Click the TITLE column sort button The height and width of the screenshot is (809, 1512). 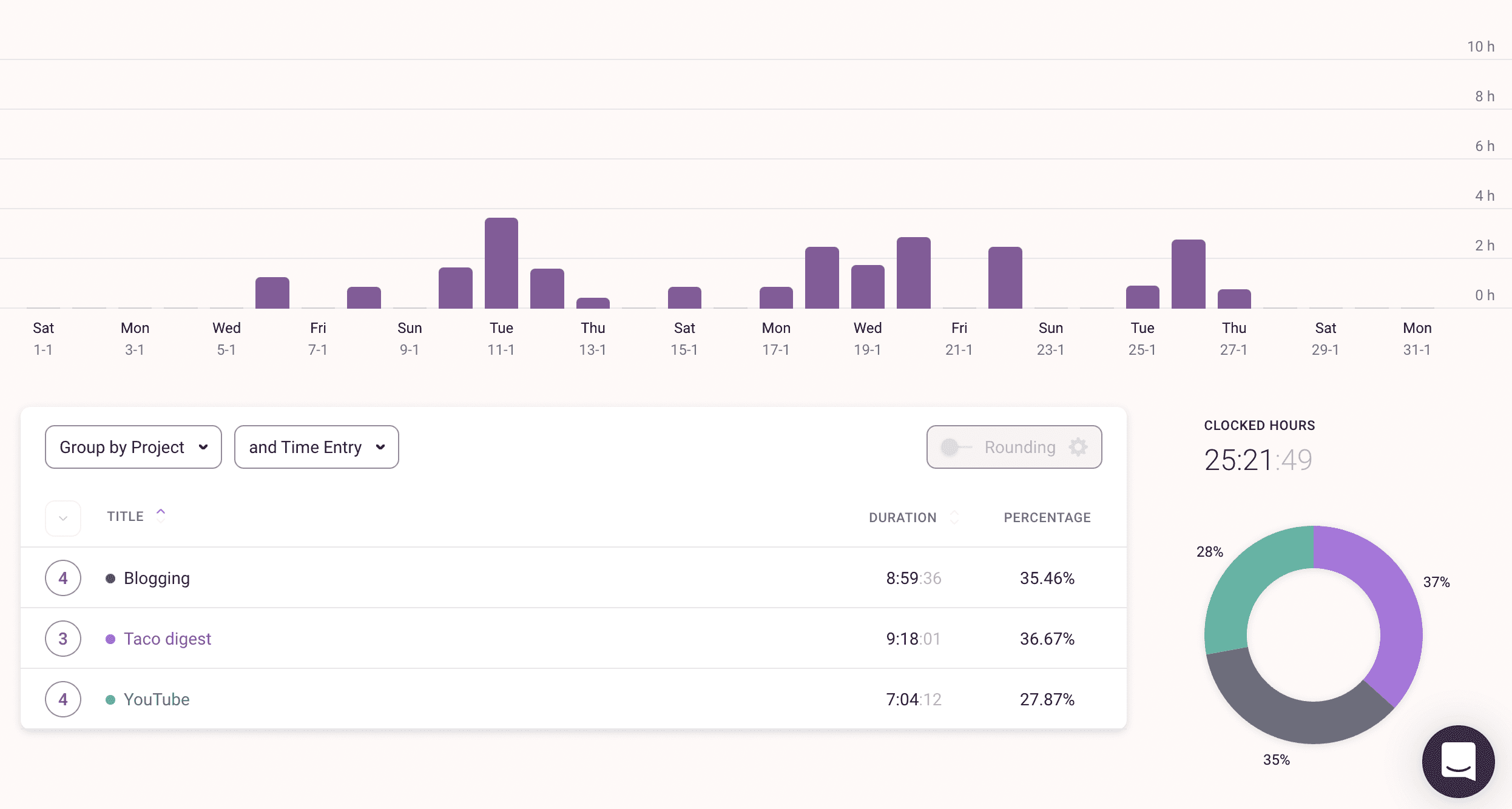160,516
